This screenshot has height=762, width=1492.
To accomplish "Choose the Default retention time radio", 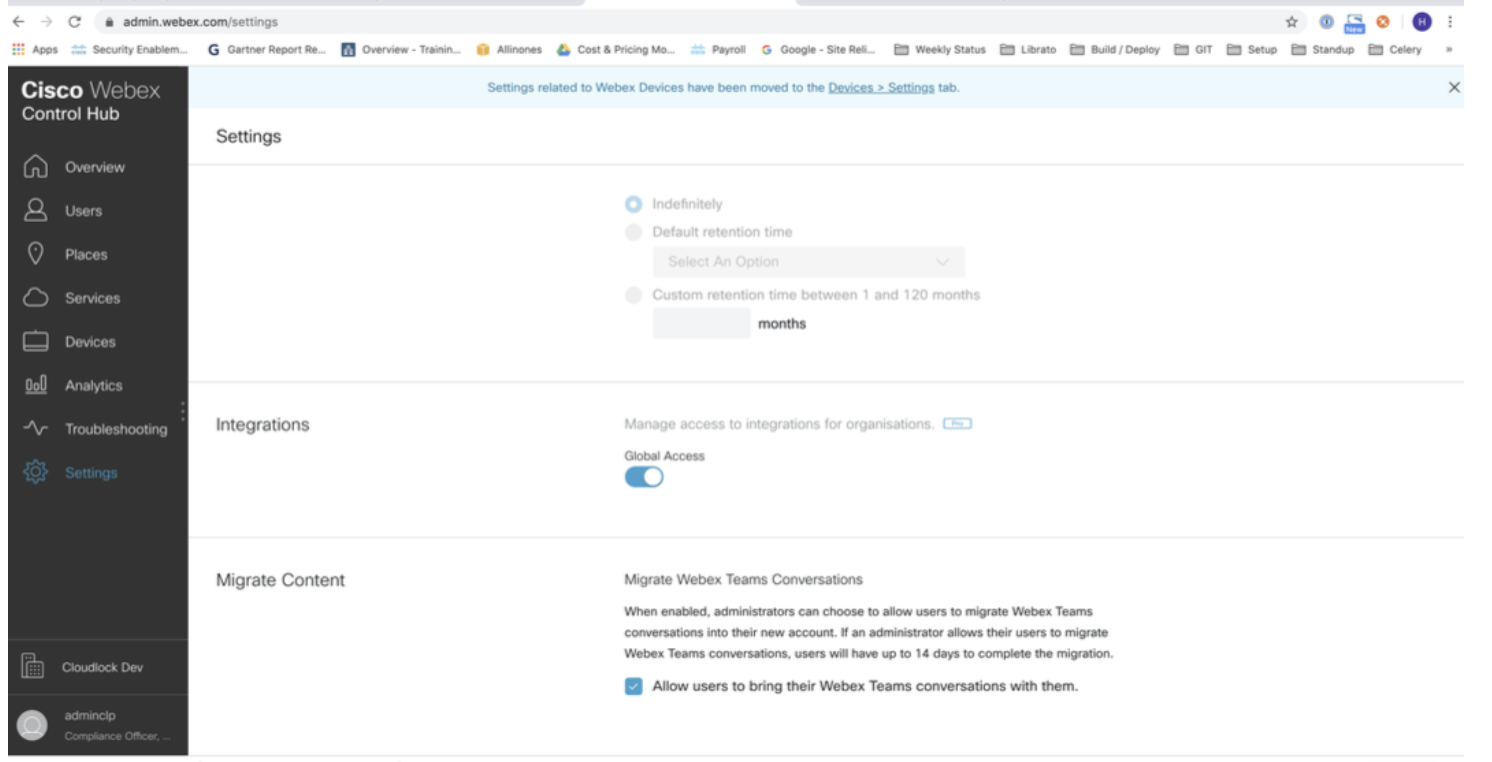I will pyautogui.click(x=633, y=232).
